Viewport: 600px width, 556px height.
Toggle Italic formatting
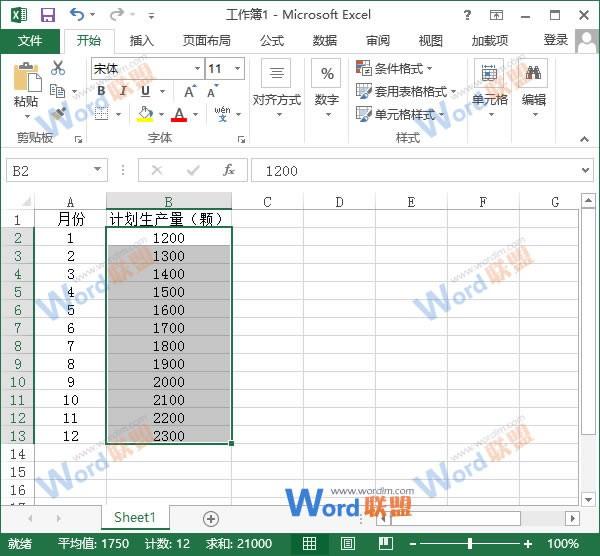[x=122, y=91]
